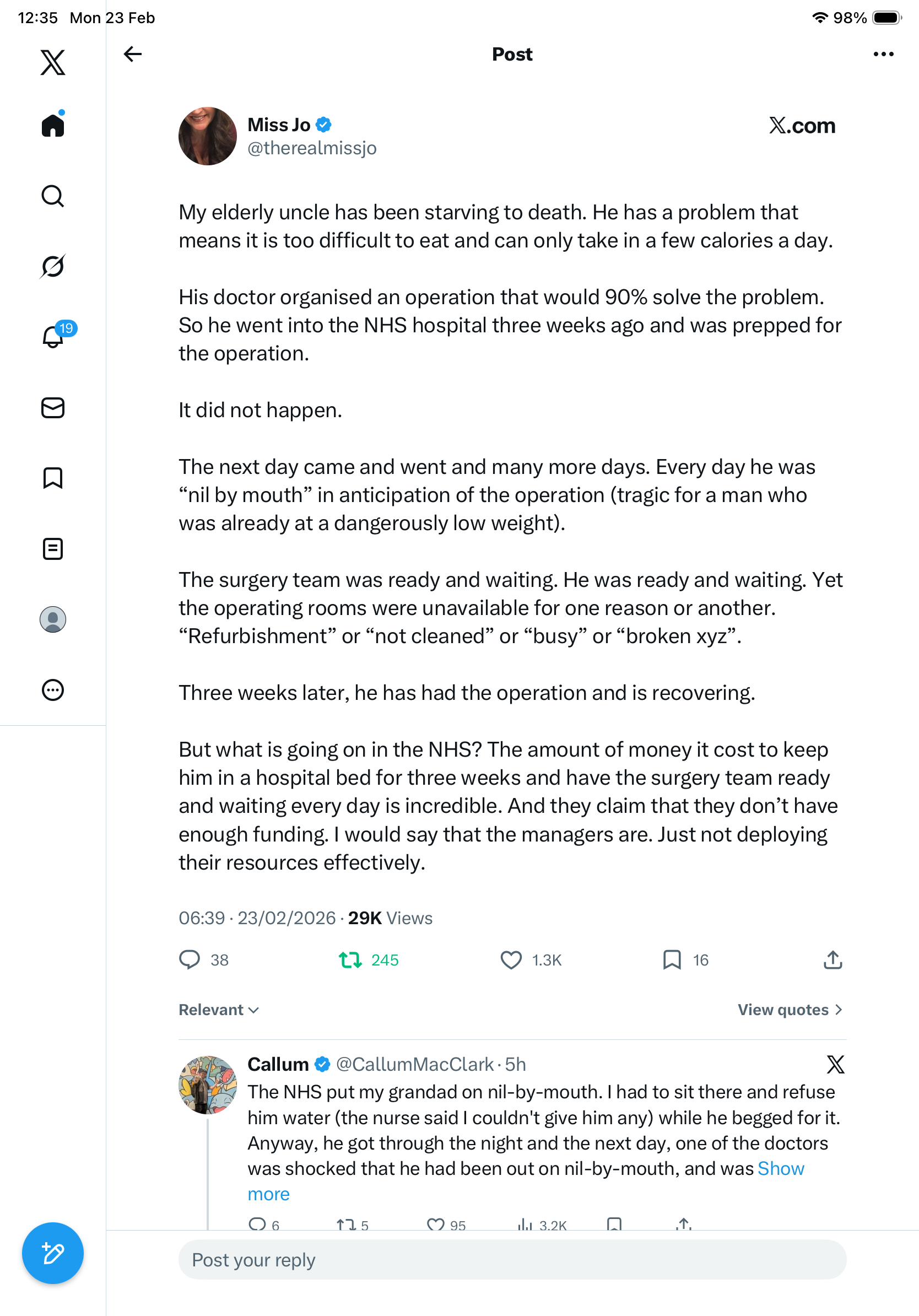Open View quotes link
This screenshot has height=1316, width=919.
[790, 1010]
